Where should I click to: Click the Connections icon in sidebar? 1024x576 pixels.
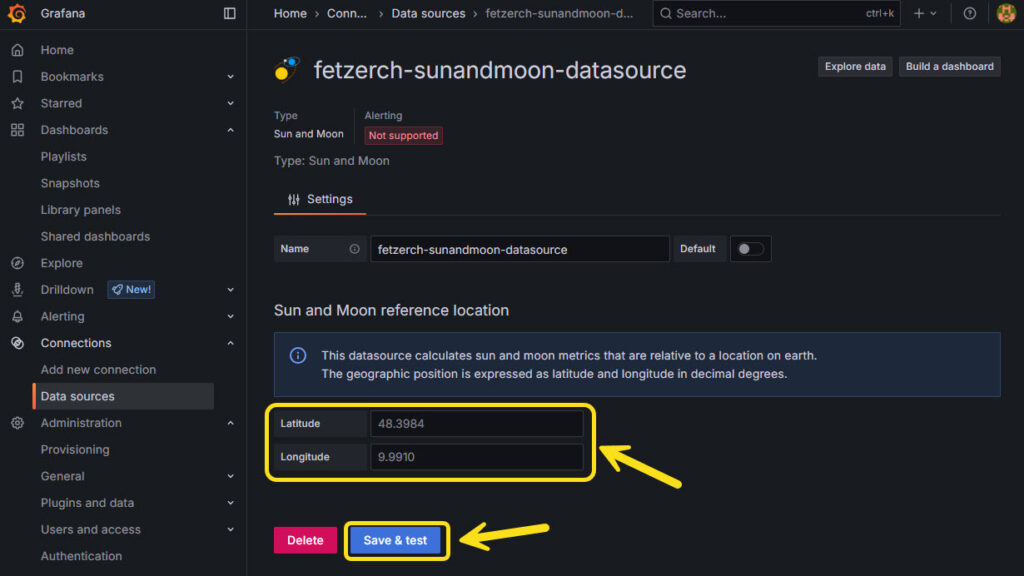point(18,343)
